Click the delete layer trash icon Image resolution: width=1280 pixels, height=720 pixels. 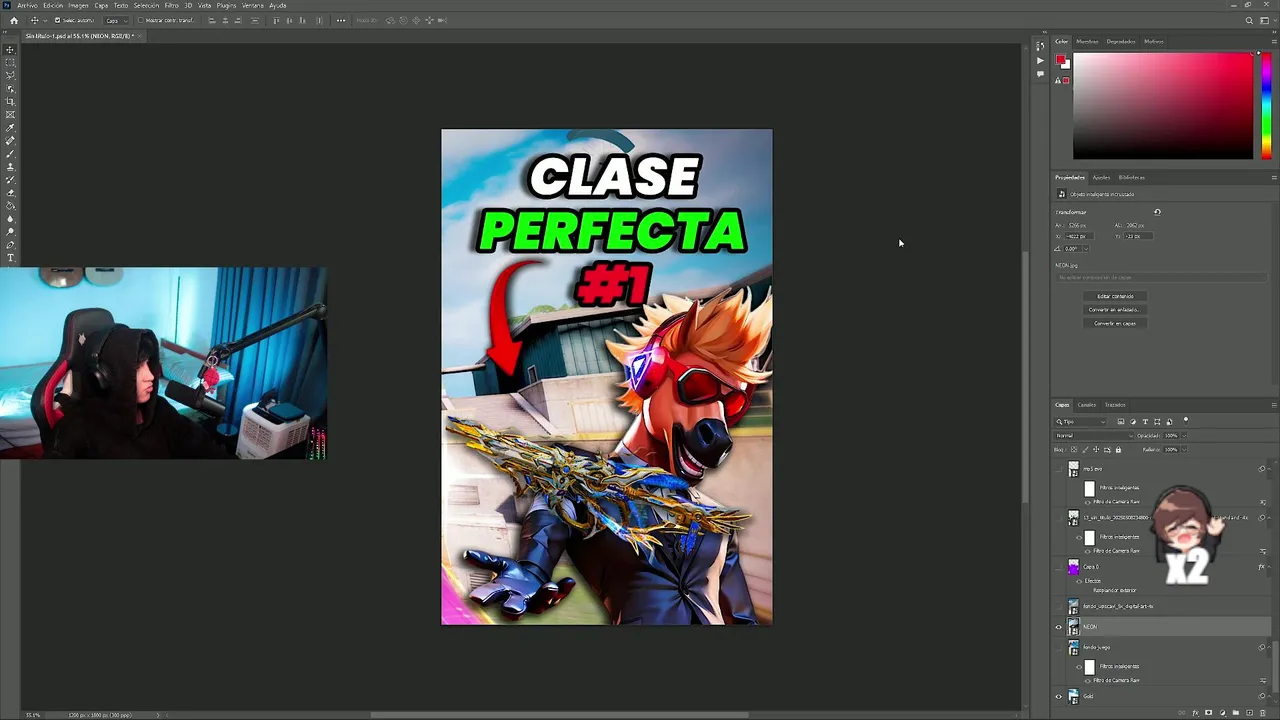point(1263,713)
